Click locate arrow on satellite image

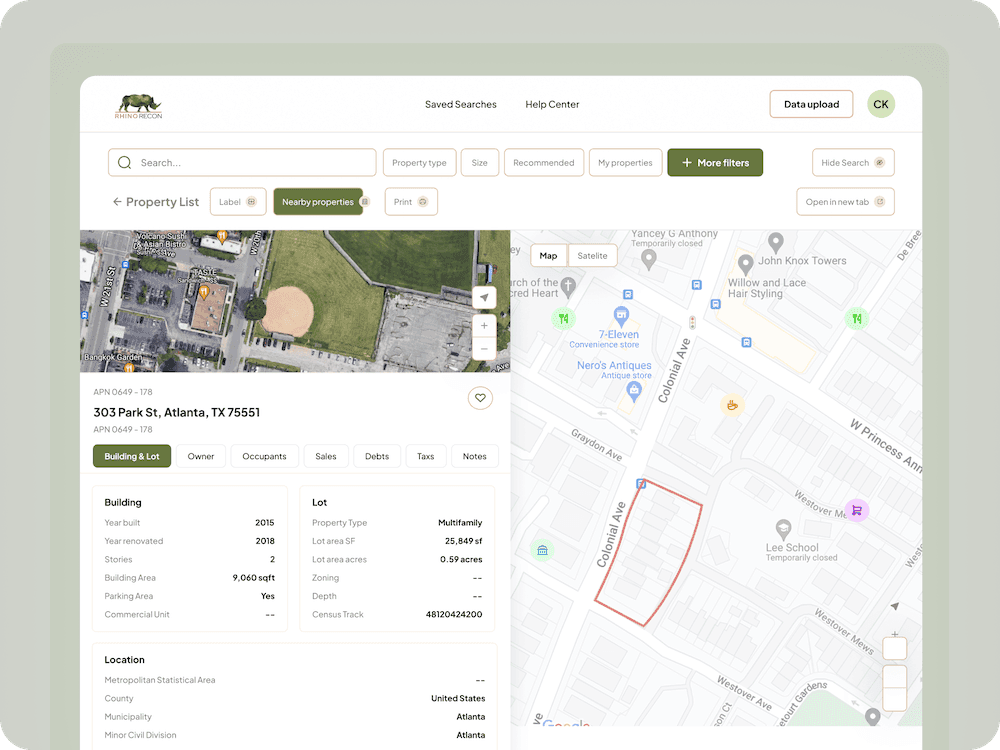(485, 298)
